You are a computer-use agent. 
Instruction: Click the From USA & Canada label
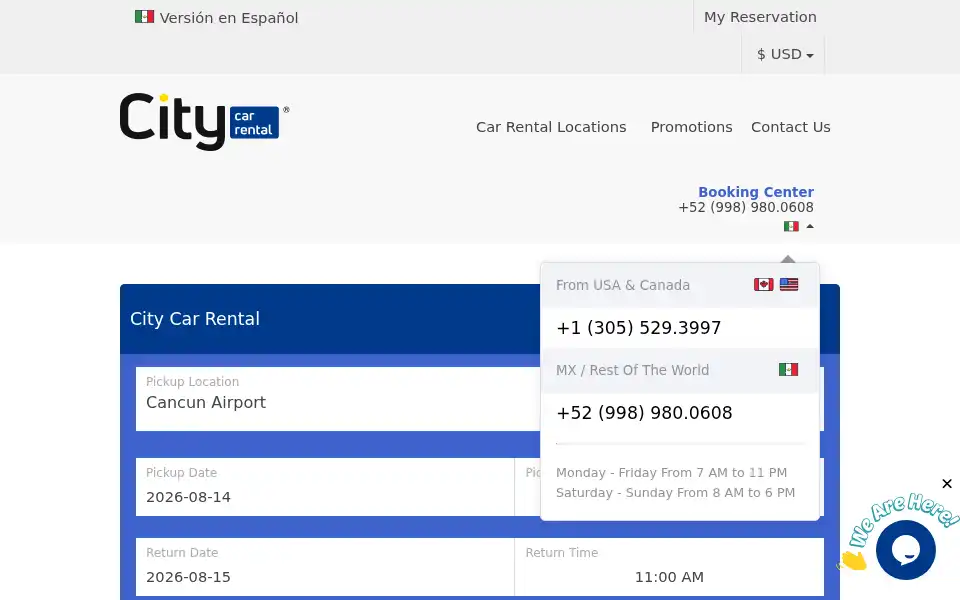623,285
